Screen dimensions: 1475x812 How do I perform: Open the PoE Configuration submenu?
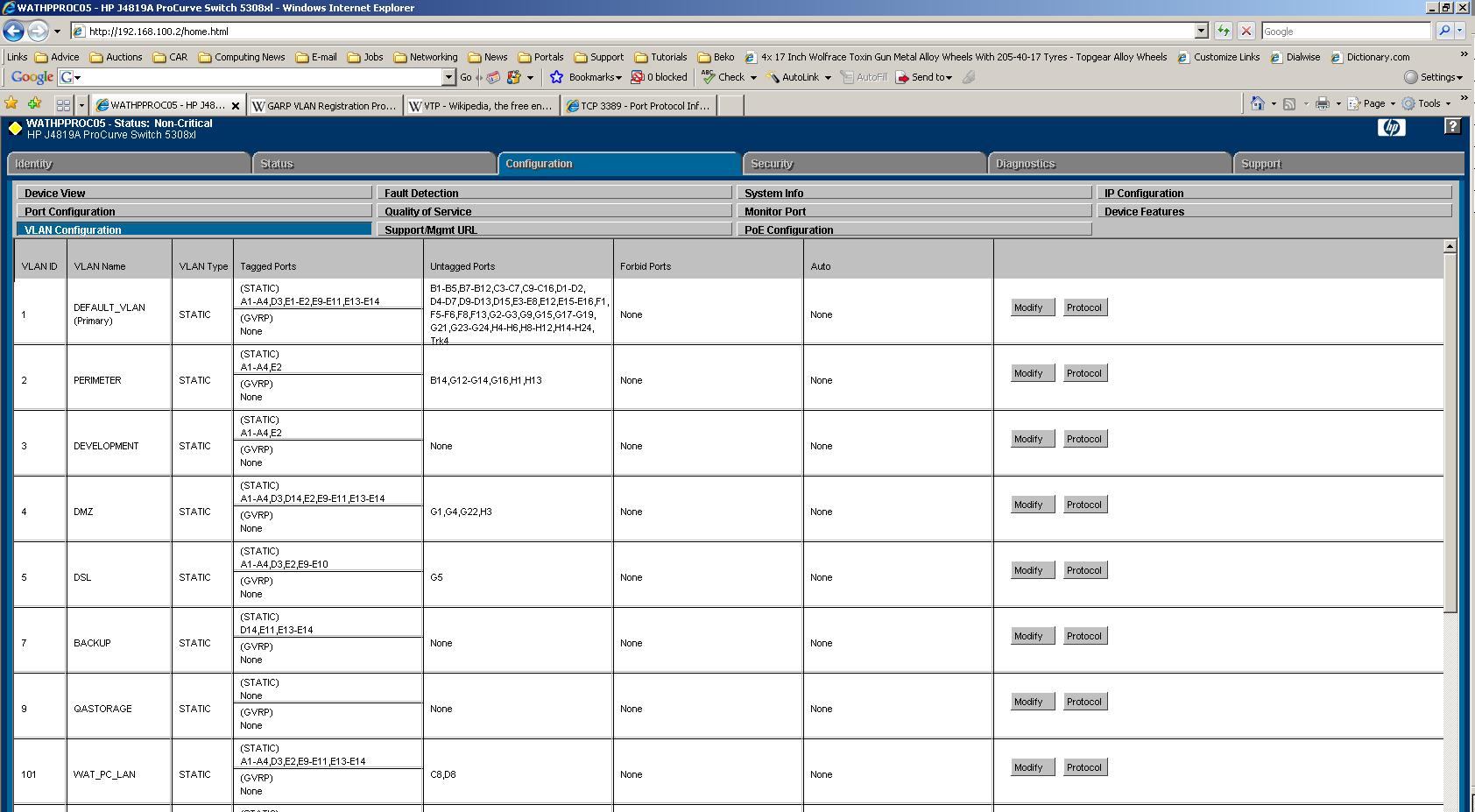(914, 229)
